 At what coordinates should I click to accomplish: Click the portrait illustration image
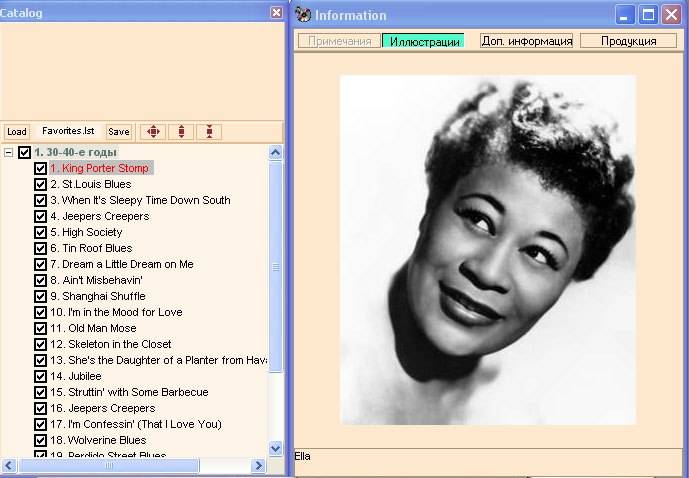tap(487, 248)
